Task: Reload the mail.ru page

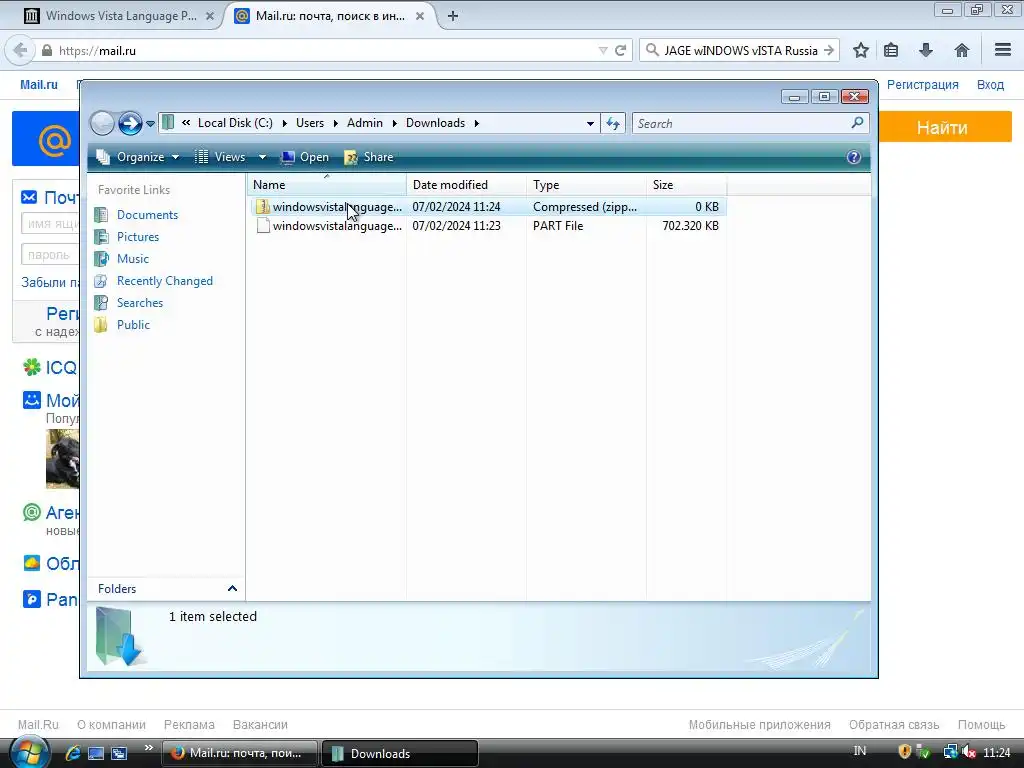Action: click(x=620, y=50)
